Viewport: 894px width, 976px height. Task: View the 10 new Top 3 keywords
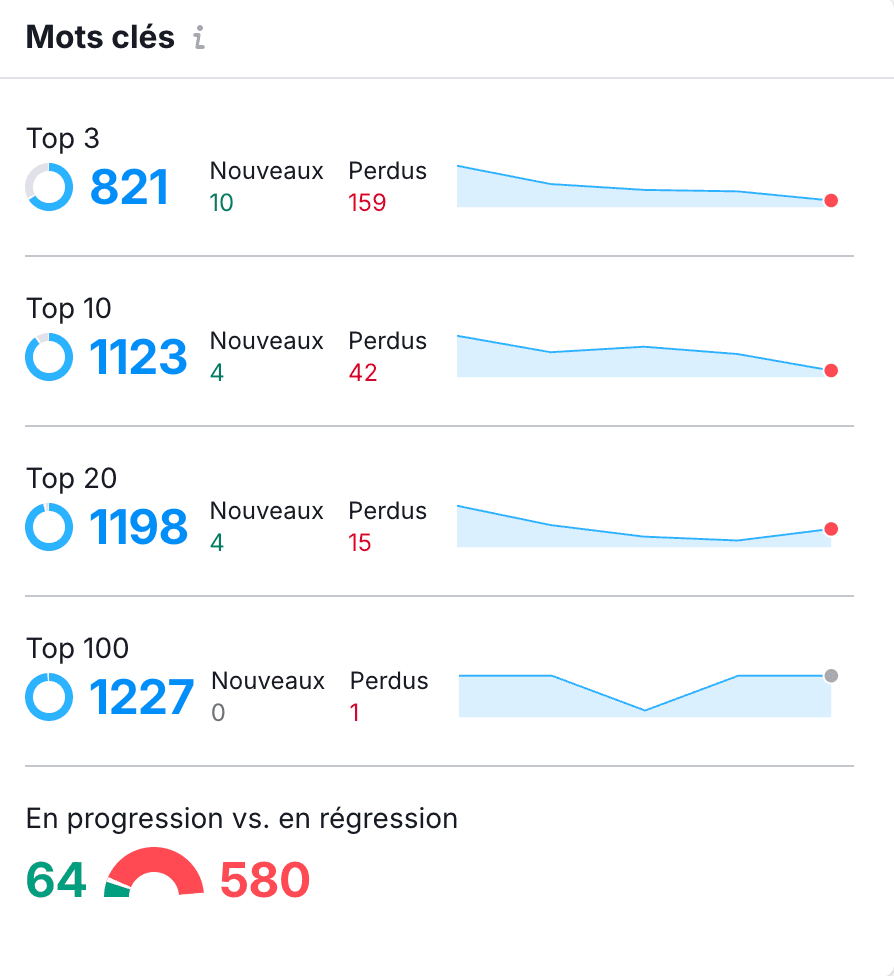[222, 203]
